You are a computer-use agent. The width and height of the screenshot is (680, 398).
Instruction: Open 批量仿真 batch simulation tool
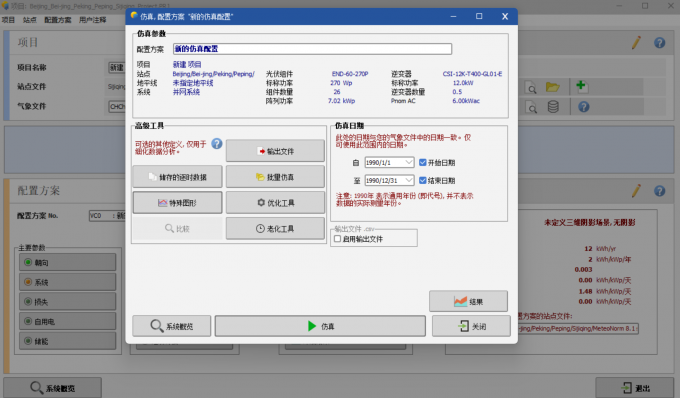(x=275, y=177)
